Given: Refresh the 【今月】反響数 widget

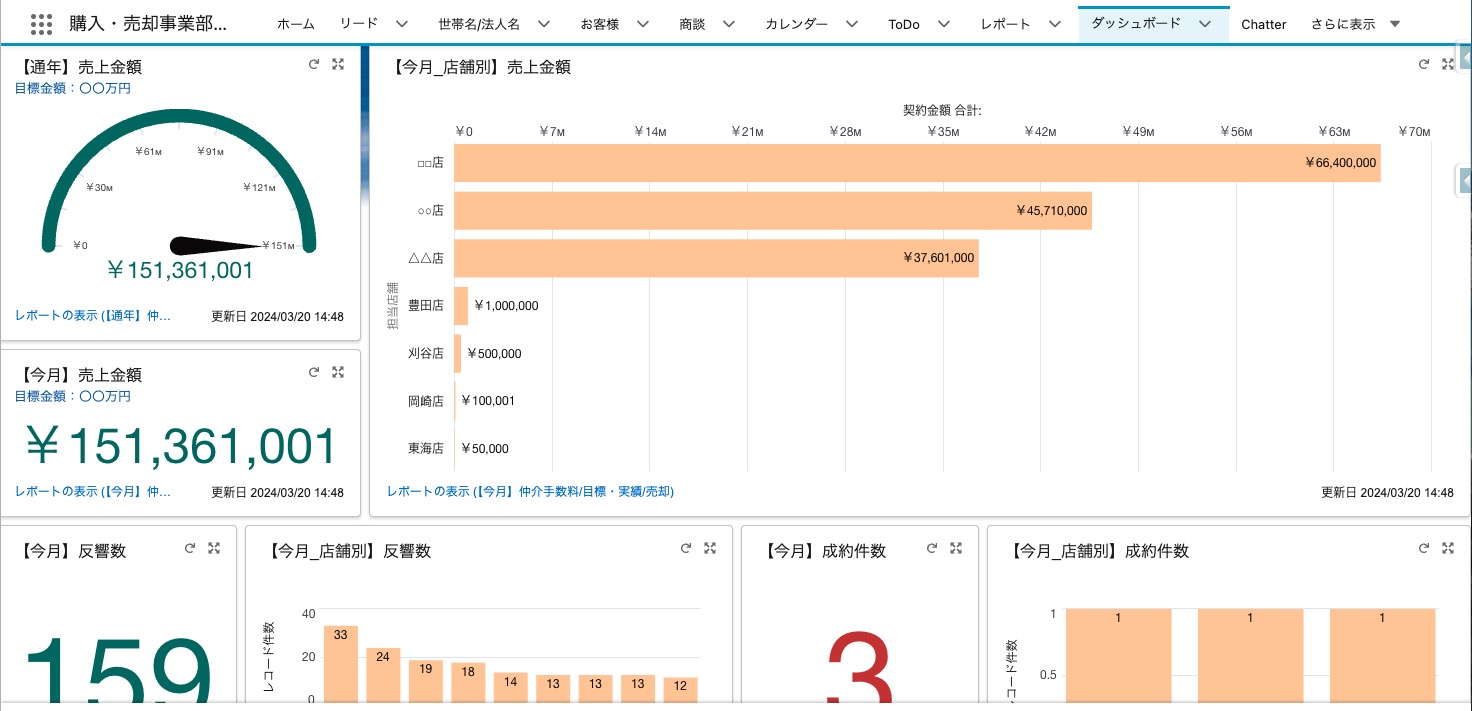Looking at the screenshot, I should pos(190,548).
